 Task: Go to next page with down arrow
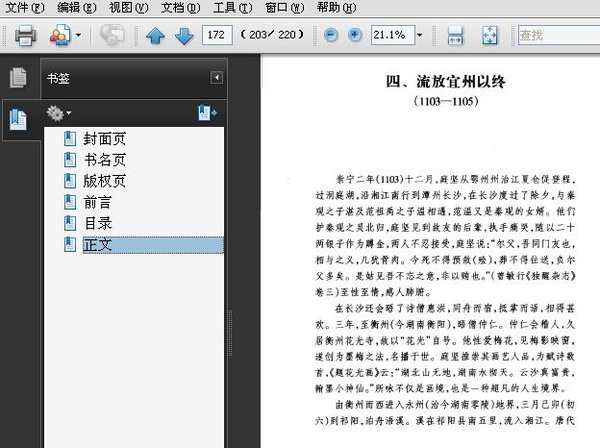click(184, 36)
